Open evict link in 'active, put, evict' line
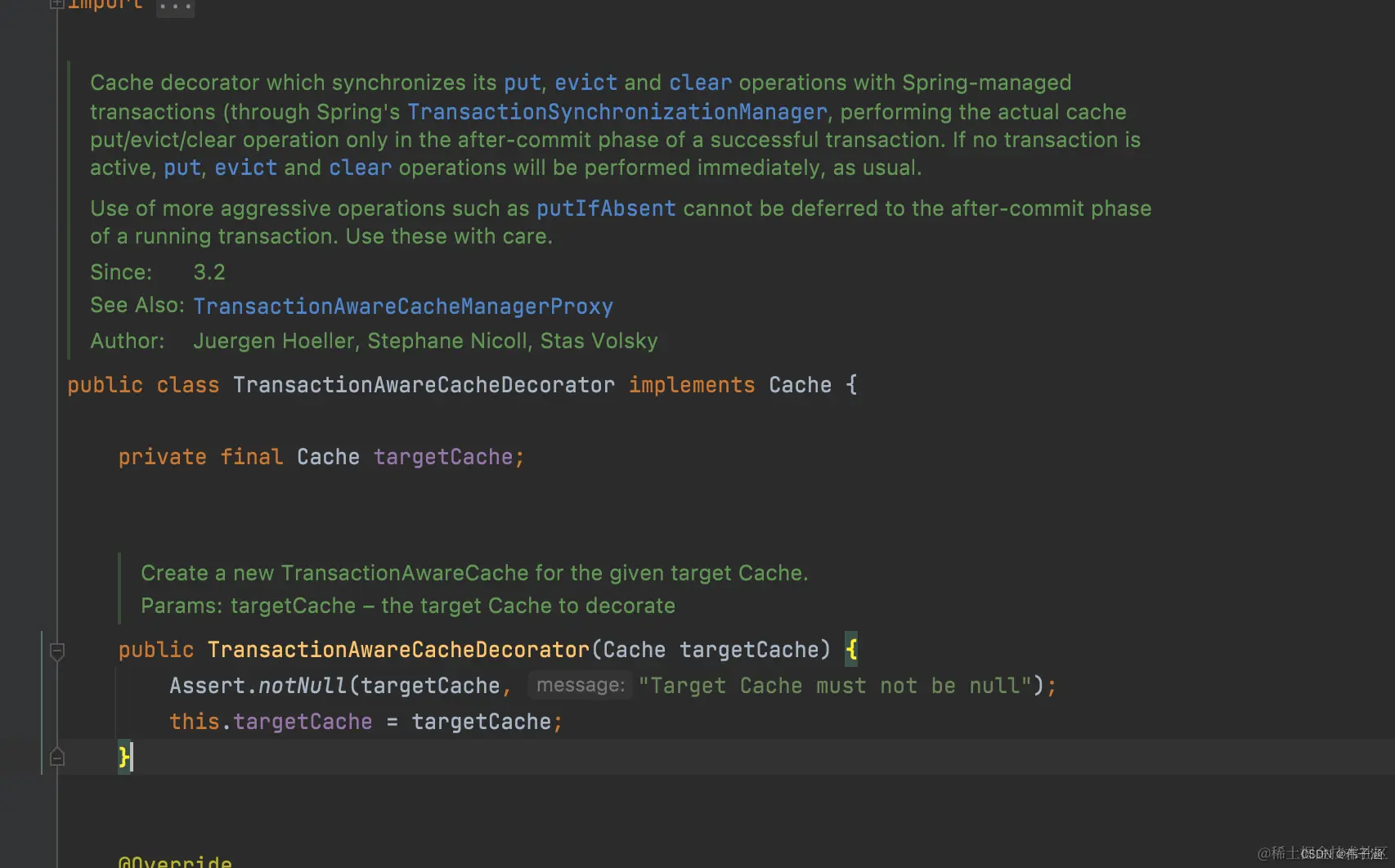The height and width of the screenshot is (868, 1395). (246, 168)
